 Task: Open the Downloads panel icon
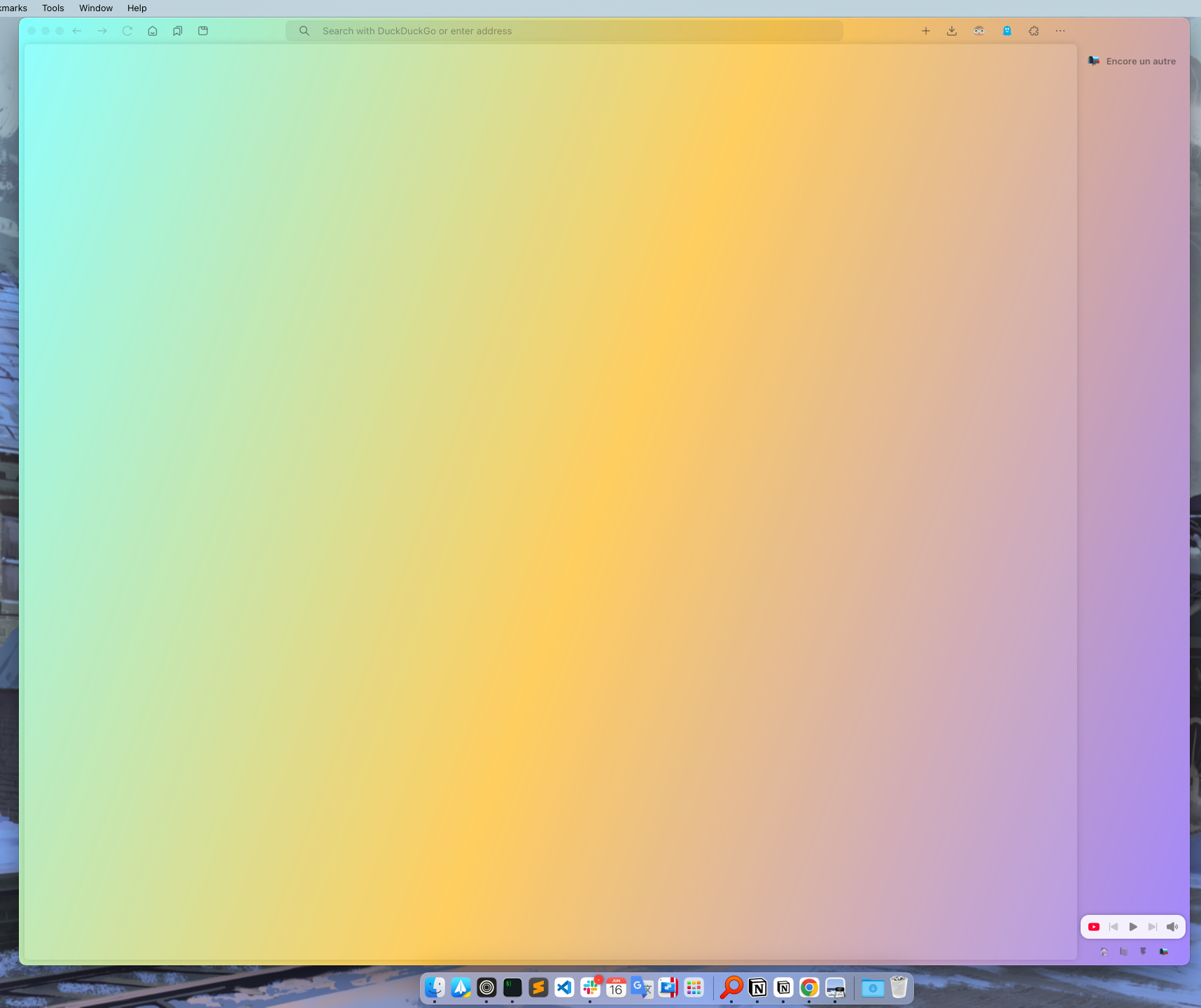952,31
